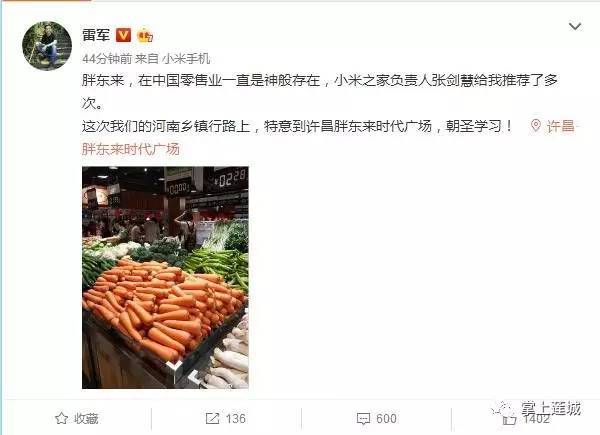Open the 小米手机 source link
Viewport: 600px width, 435px height.
pyautogui.click(x=186, y=59)
